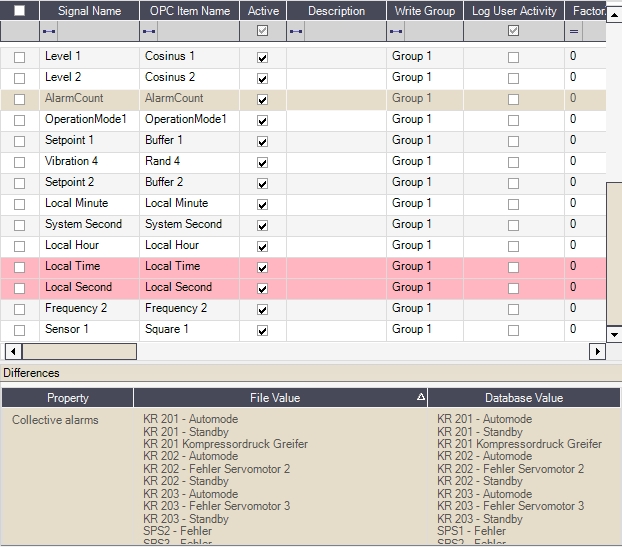Click the horizontal scrollbar right arrow

[597, 352]
